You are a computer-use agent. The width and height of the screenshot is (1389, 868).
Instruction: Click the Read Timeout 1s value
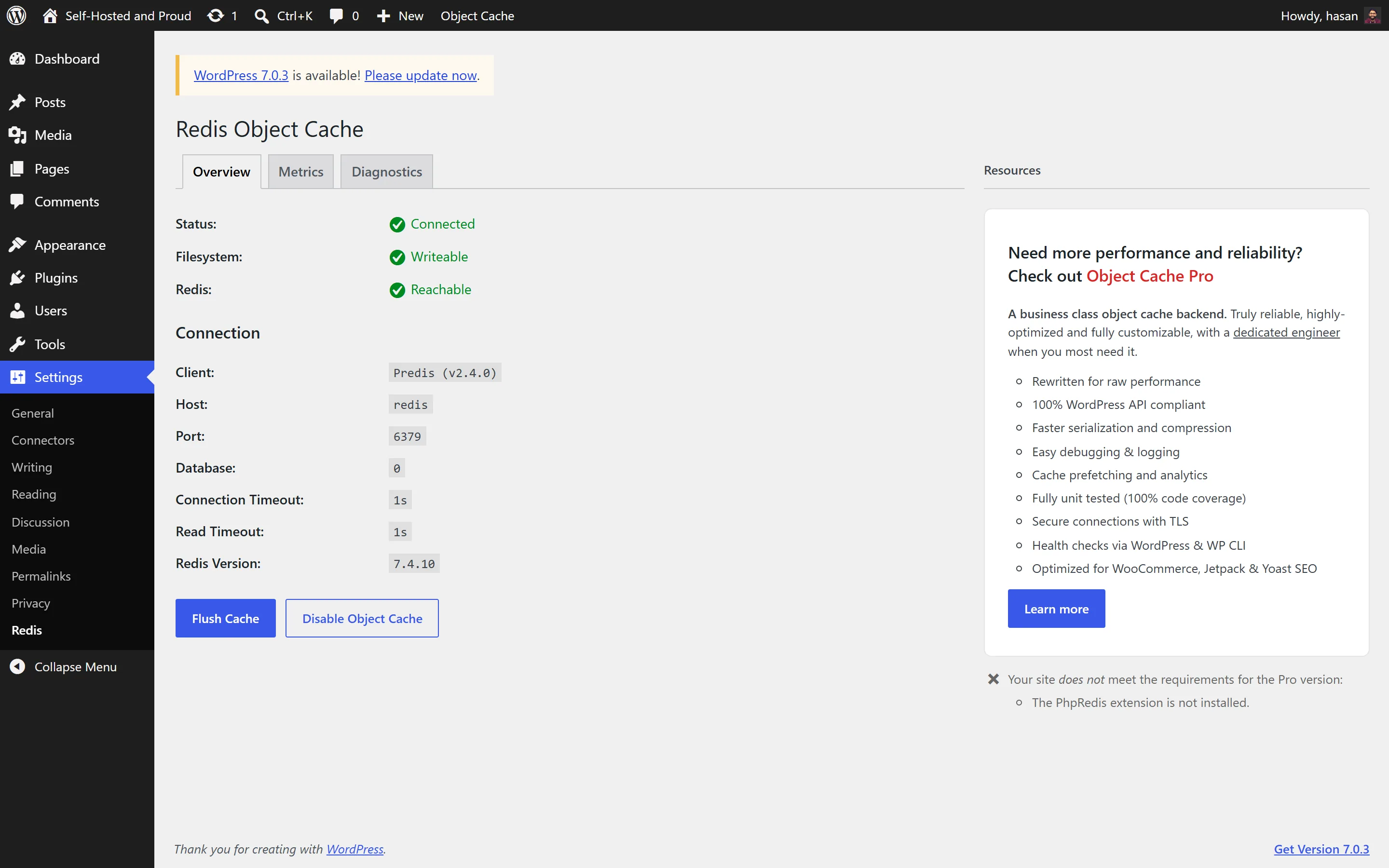pos(400,532)
